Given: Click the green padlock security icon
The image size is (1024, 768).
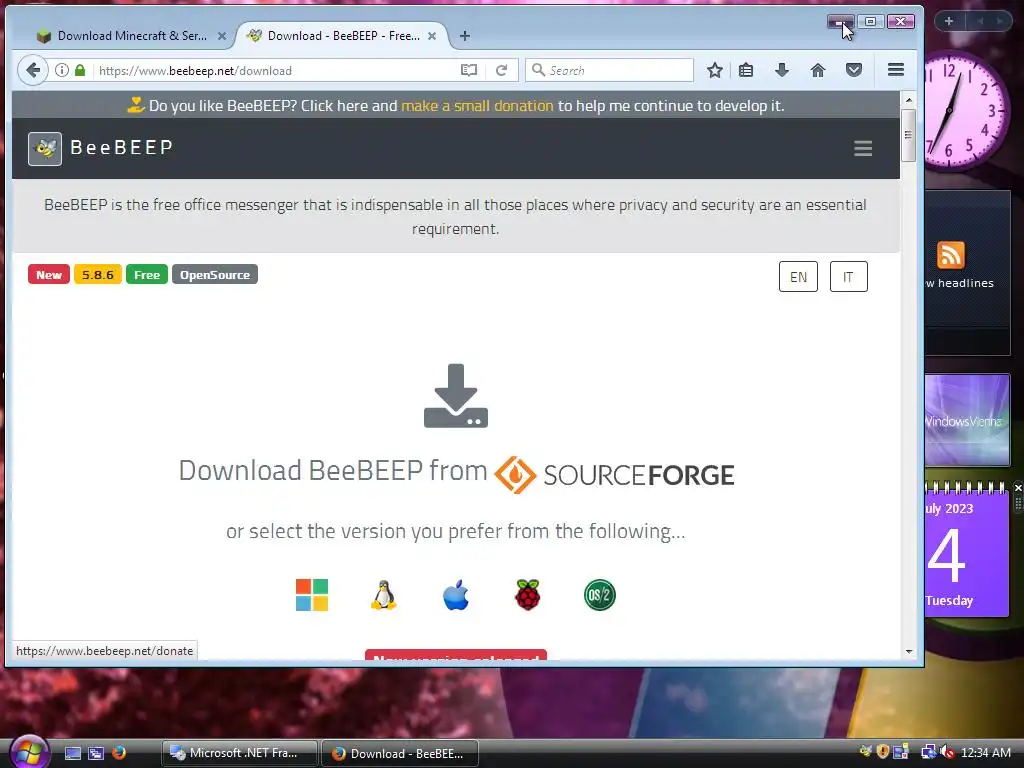Looking at the screenshot, I should (80, 71).
